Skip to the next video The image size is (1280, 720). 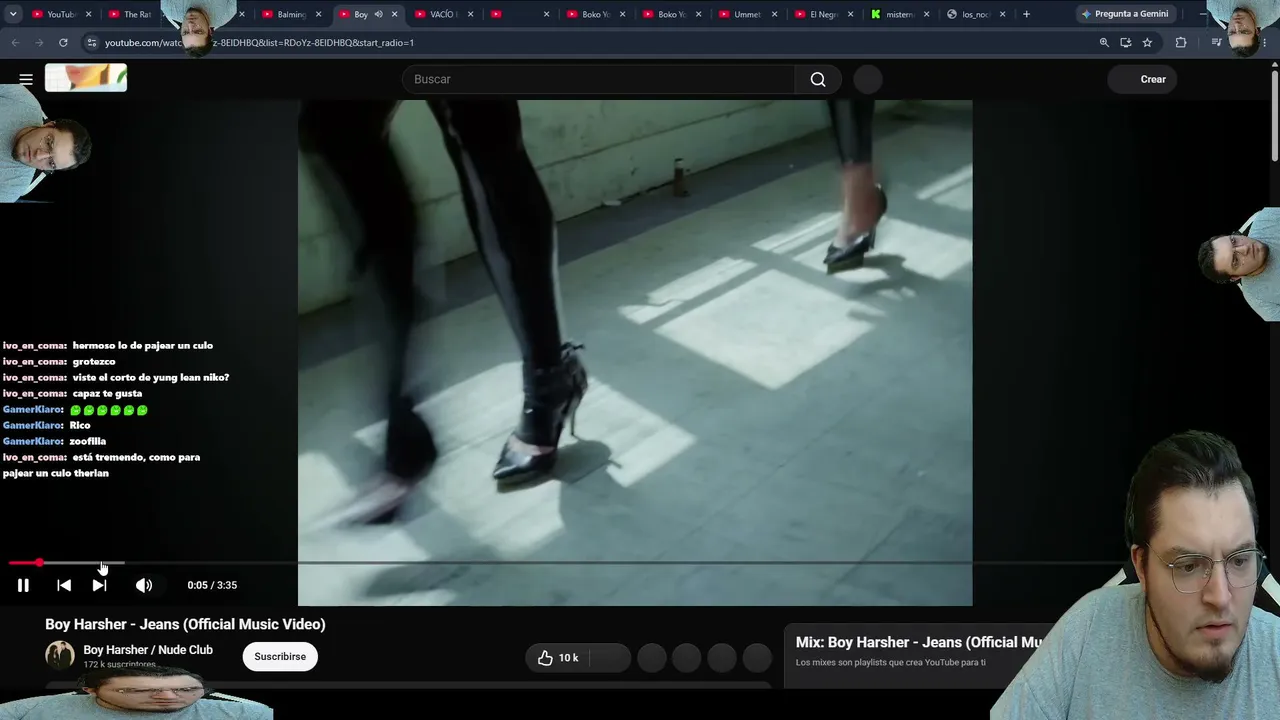99,585
